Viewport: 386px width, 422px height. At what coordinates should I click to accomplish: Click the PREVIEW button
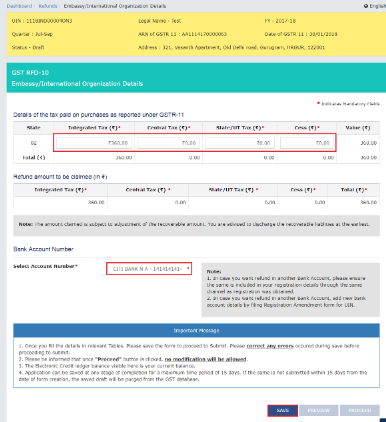(319, 410)
